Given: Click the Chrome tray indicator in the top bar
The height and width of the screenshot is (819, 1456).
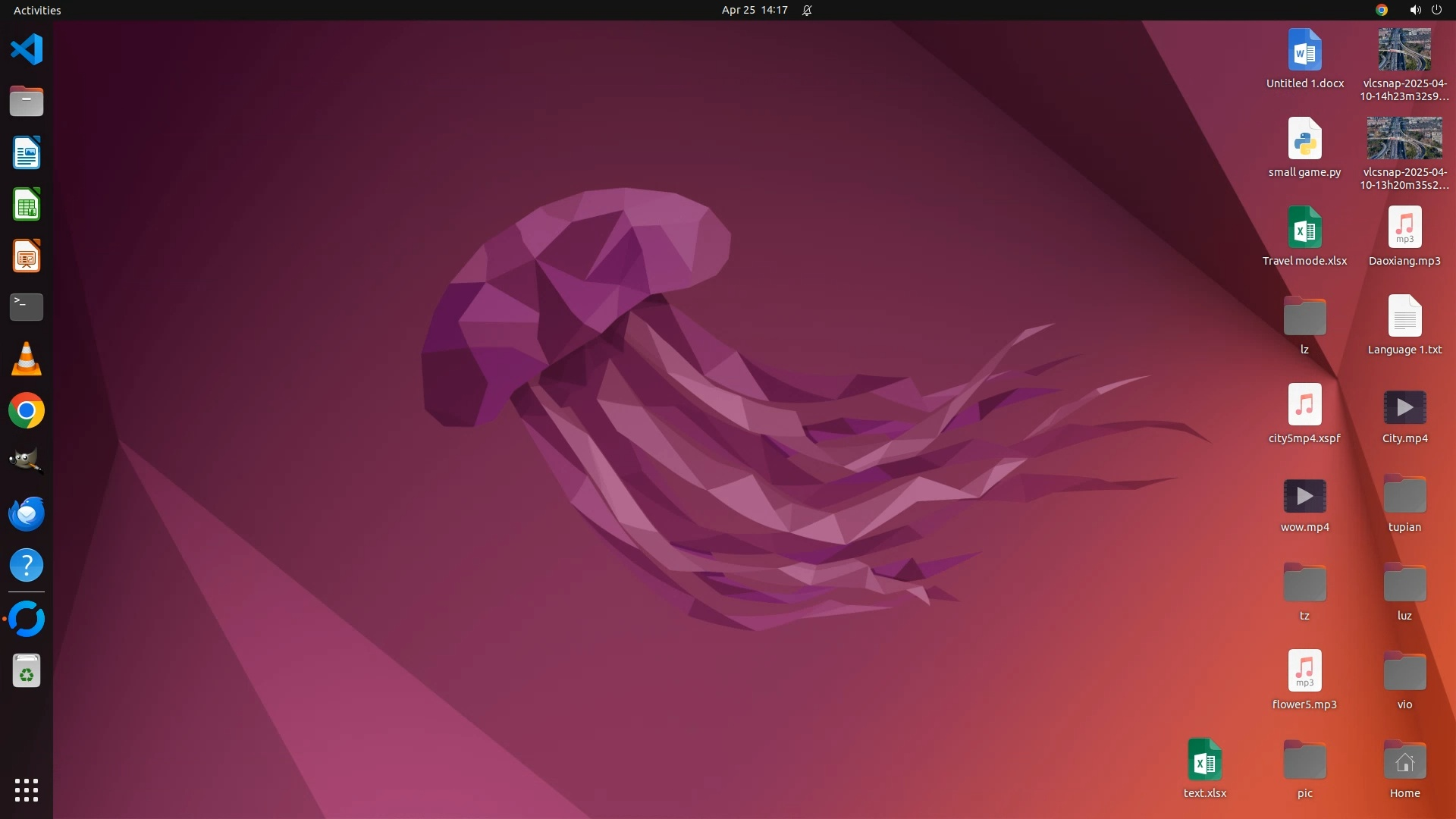Looking at the screenshot, I should (x=1382, y=10).
